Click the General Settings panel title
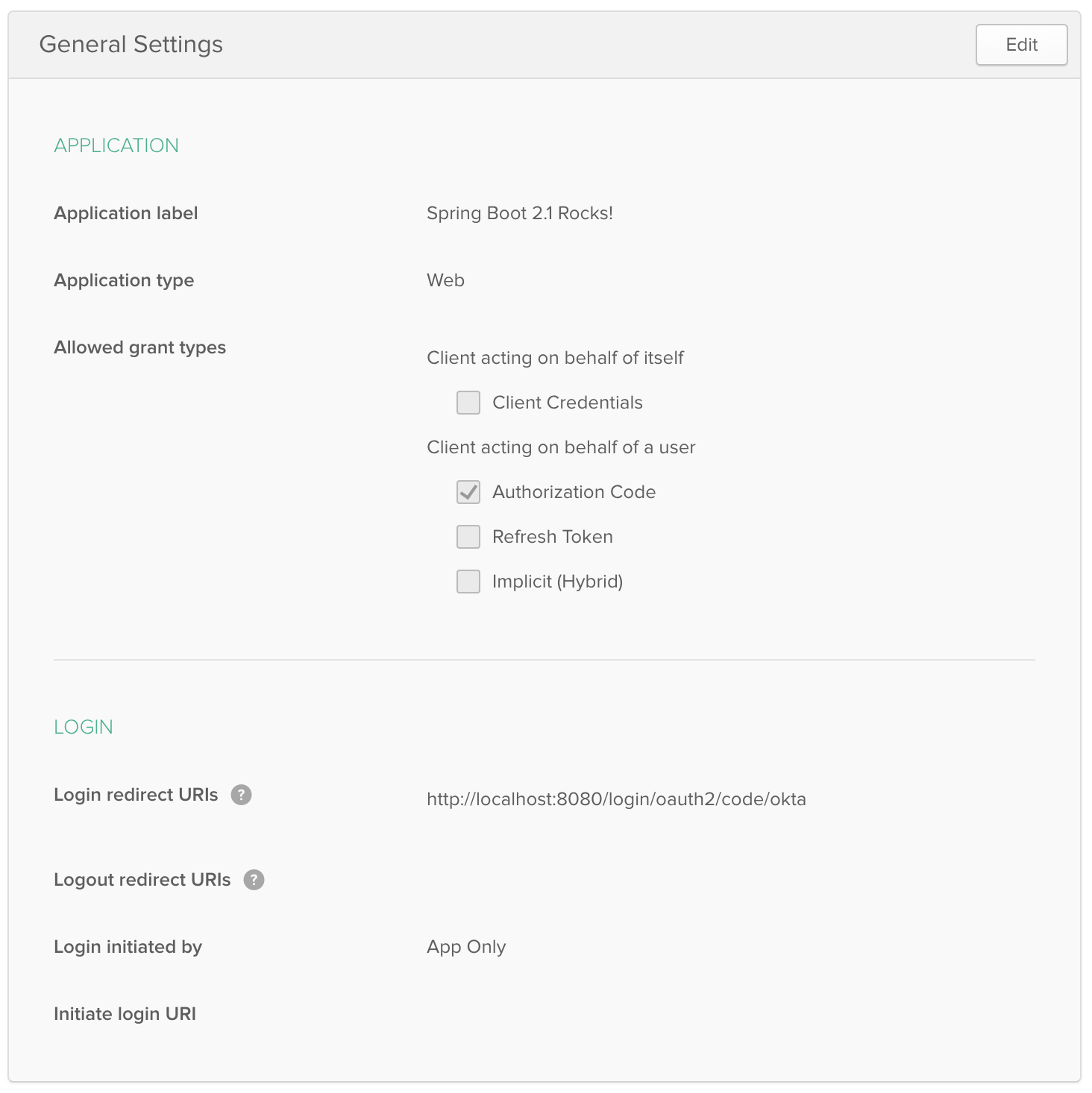 pyautogui.click(x=131, y=45)
